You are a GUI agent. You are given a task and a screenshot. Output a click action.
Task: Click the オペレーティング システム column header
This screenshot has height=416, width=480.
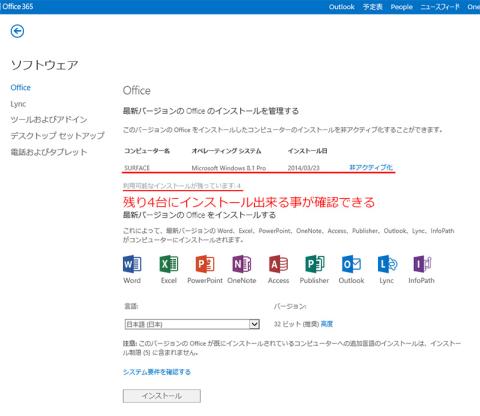tap(226, 151)
